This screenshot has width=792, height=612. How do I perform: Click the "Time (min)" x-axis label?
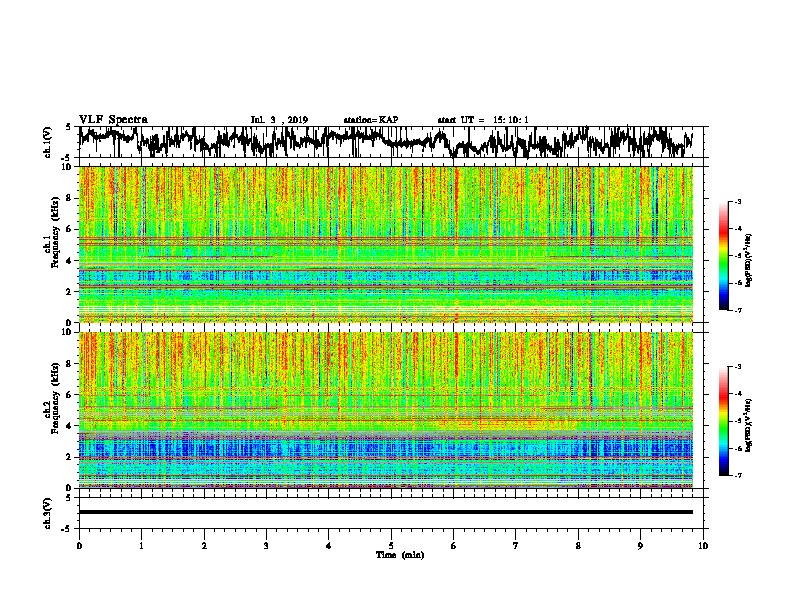tap(400, 555)
